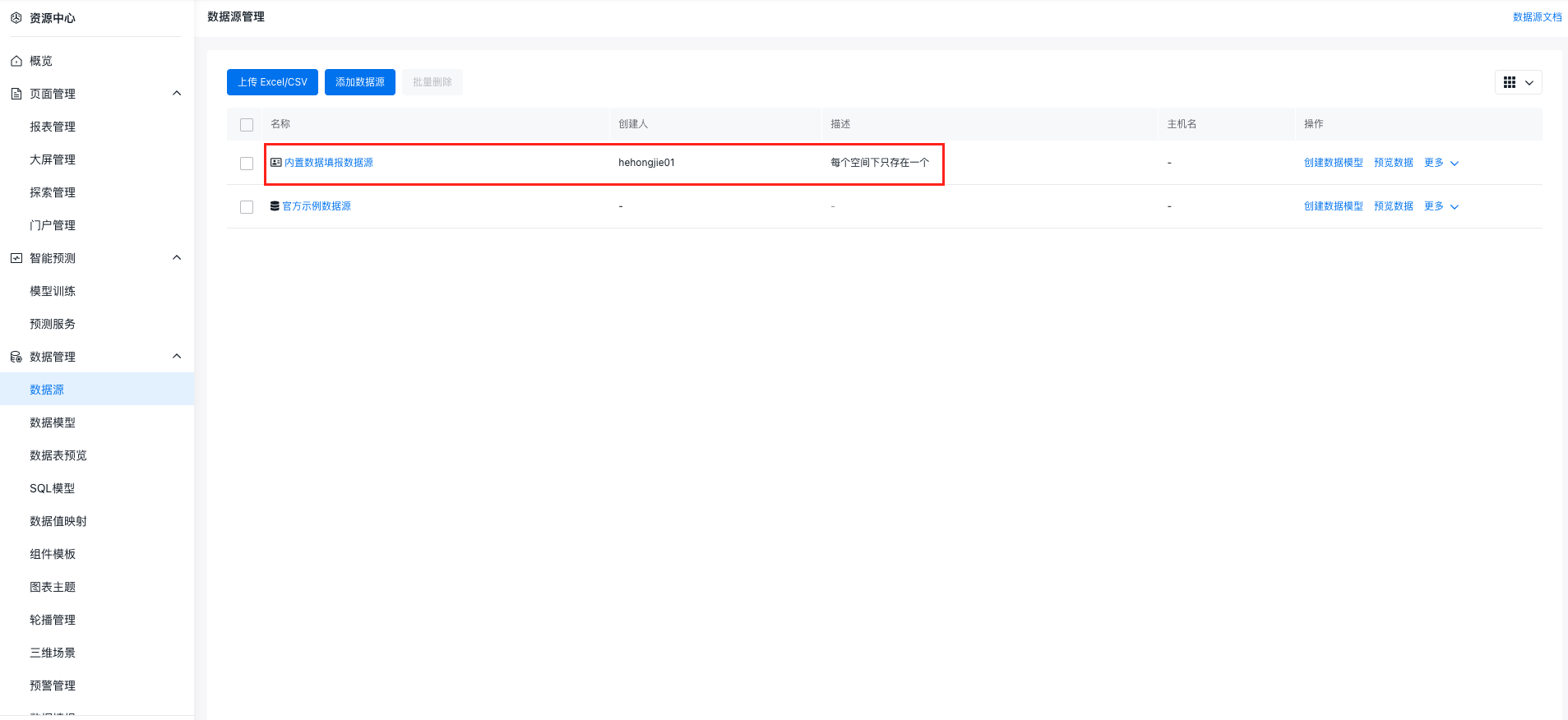Check the 内置数据填报数据源 row checkbox
1568x720 pixels.
click(247, 164)
